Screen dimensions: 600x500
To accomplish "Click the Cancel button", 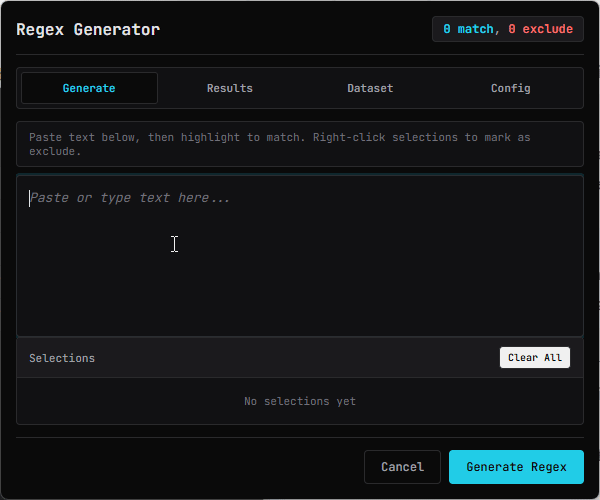I will (x=402, y=467).
